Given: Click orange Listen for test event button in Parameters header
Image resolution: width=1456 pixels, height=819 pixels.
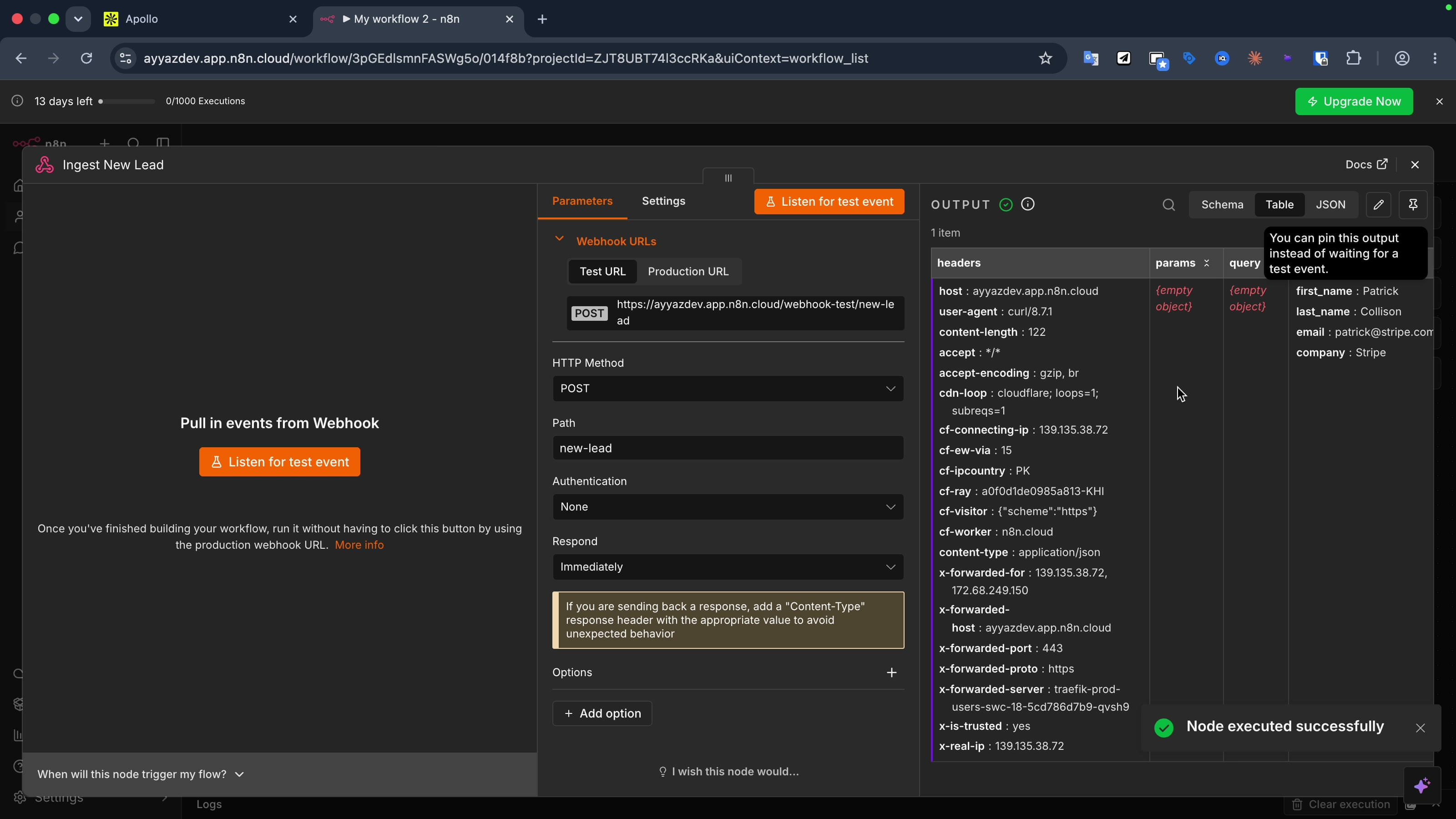Looking at the screenshot, I should click(829, 202).
